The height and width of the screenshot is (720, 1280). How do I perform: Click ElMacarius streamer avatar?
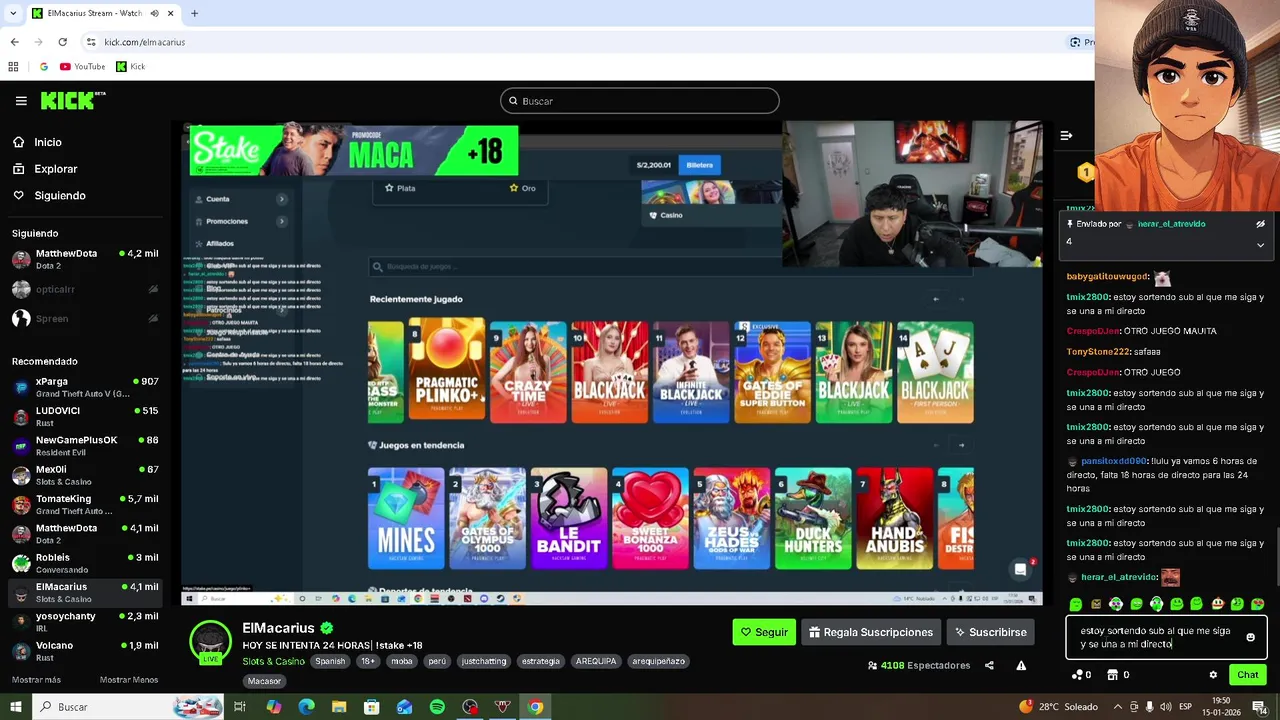(210, 641)
